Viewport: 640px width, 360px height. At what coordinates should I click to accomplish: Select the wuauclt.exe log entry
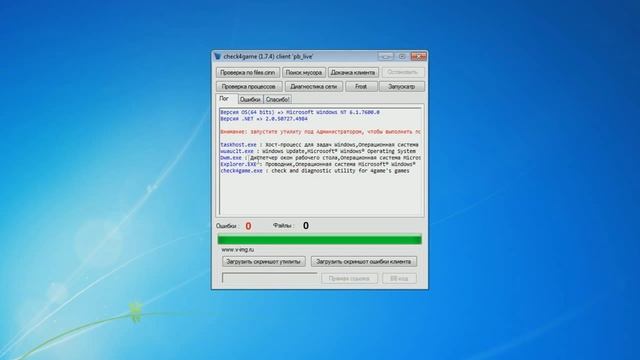318,151
